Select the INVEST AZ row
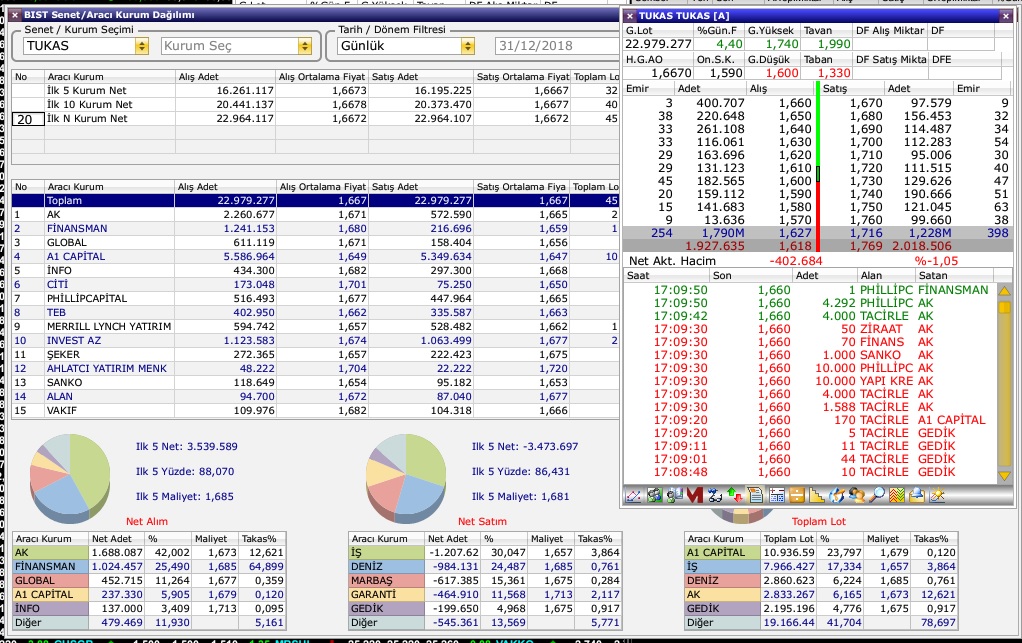This screenshot has width=1022, height=643. [x=315, y=341]
